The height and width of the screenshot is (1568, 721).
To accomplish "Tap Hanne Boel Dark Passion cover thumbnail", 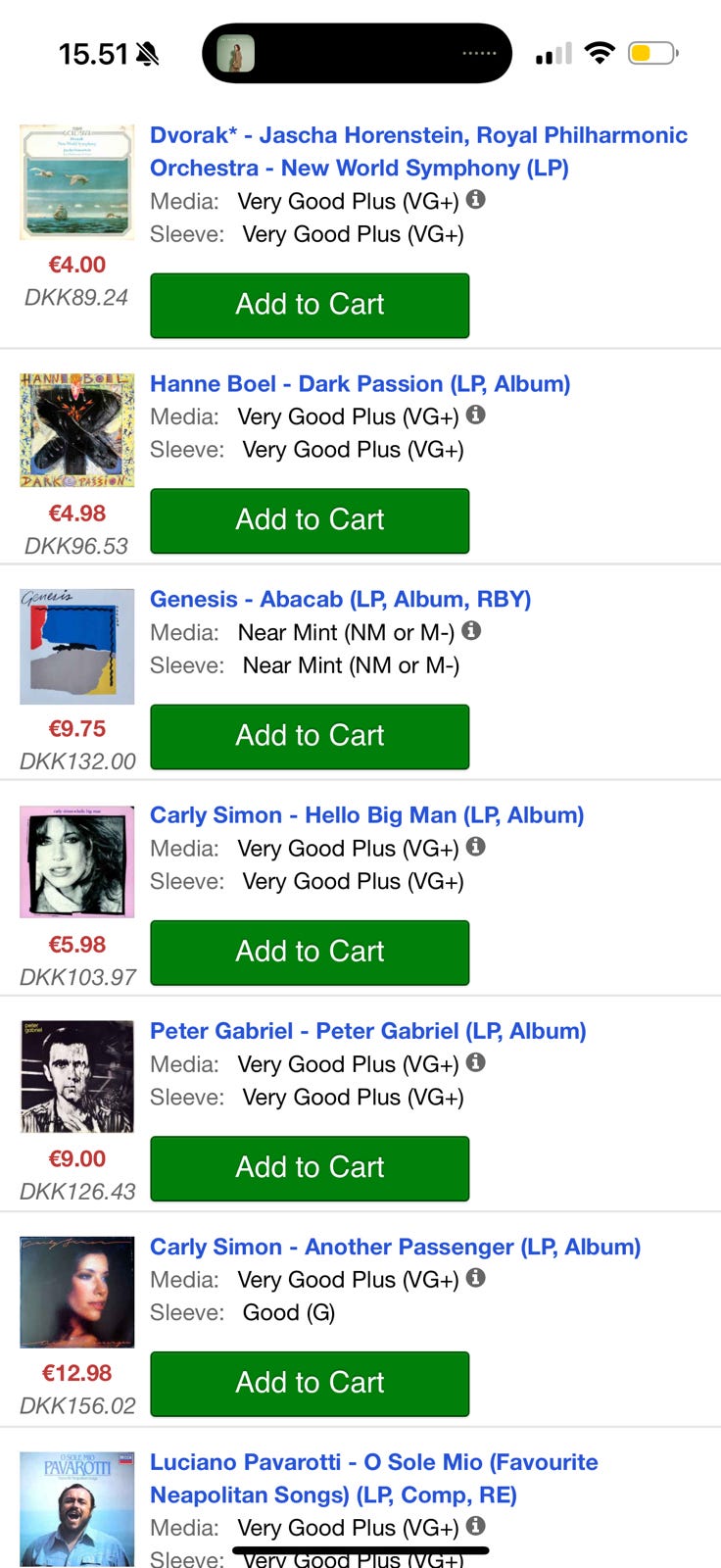I will point(77,430).
